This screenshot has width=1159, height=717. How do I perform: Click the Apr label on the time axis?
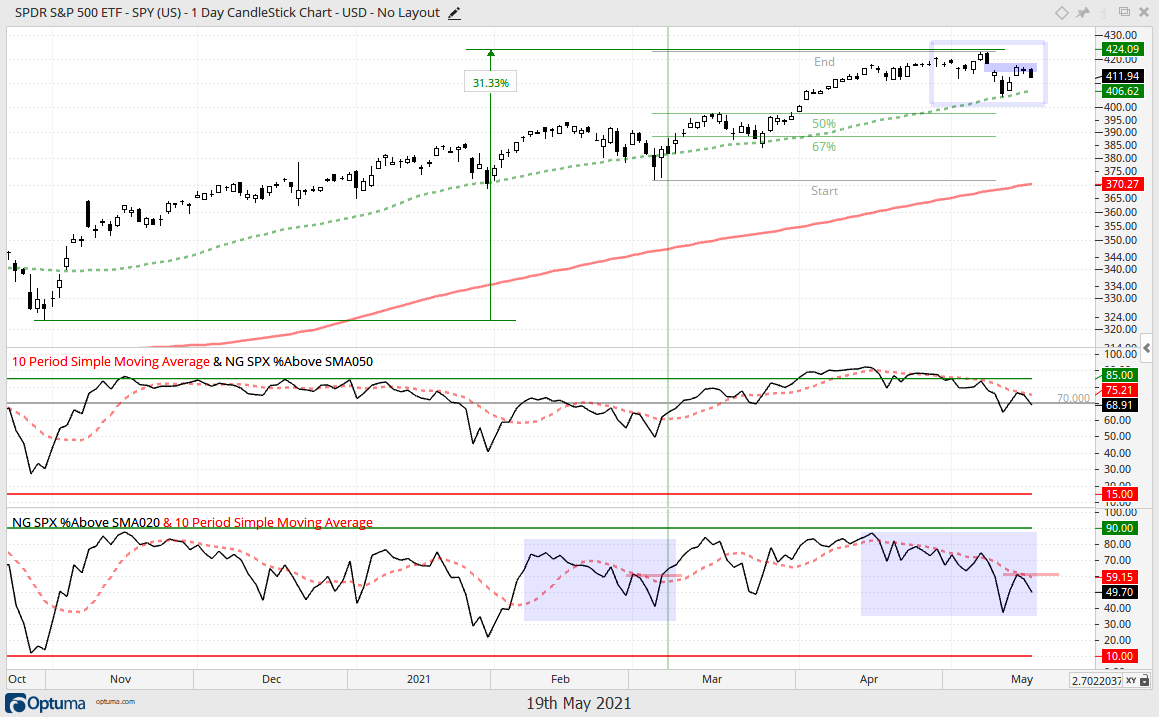coord(869,679)
